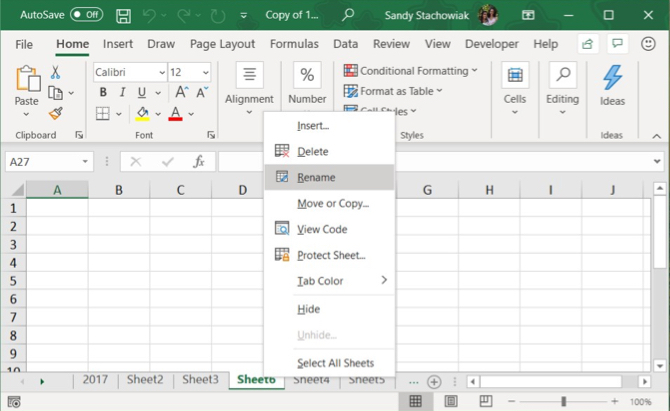Screen dimensions: 670x411
Task: Open the search magnifier in title bar
Action: pos(348,15)
